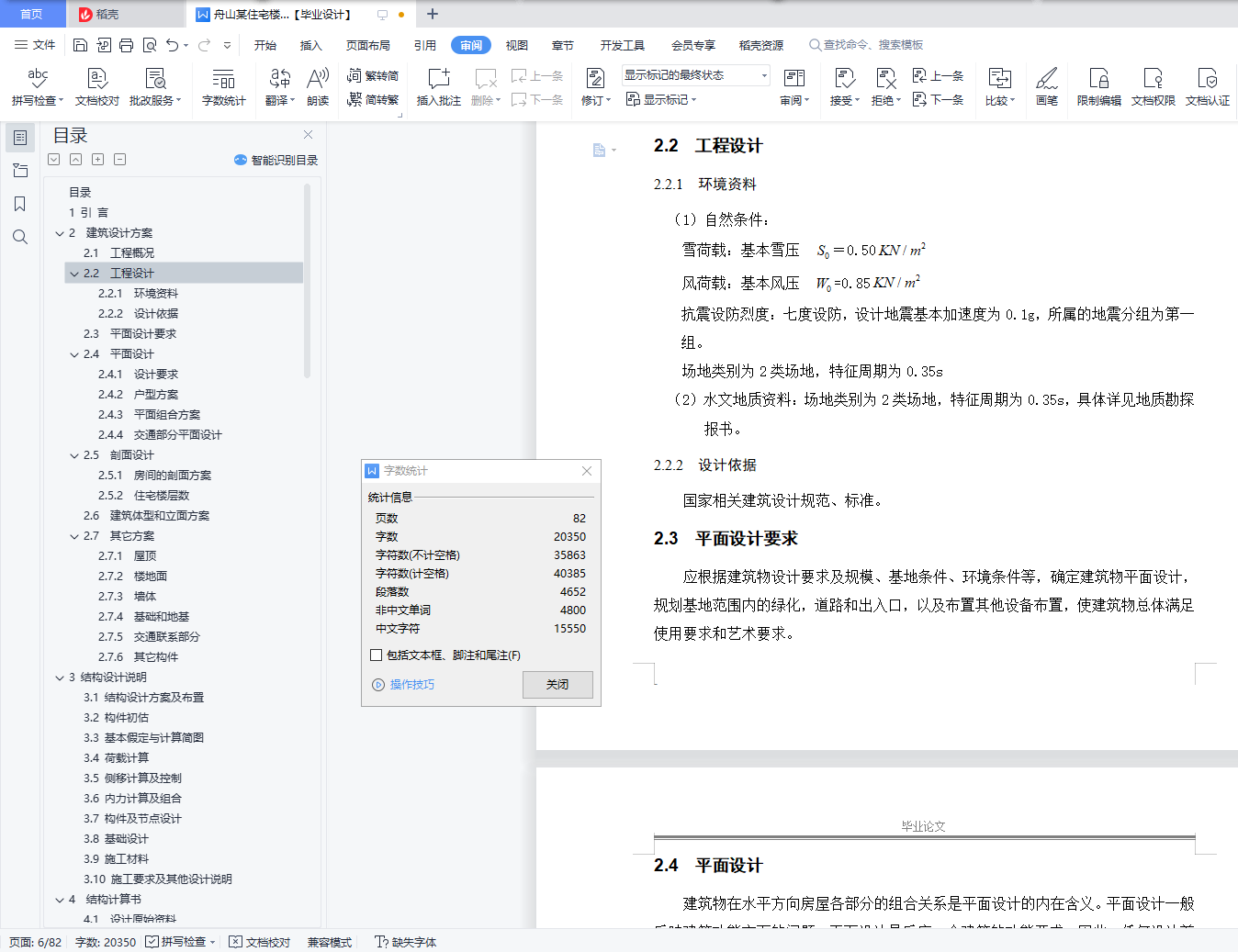
Task: Reject the revision with 拒绝
Action: click(x=885, y=87)
